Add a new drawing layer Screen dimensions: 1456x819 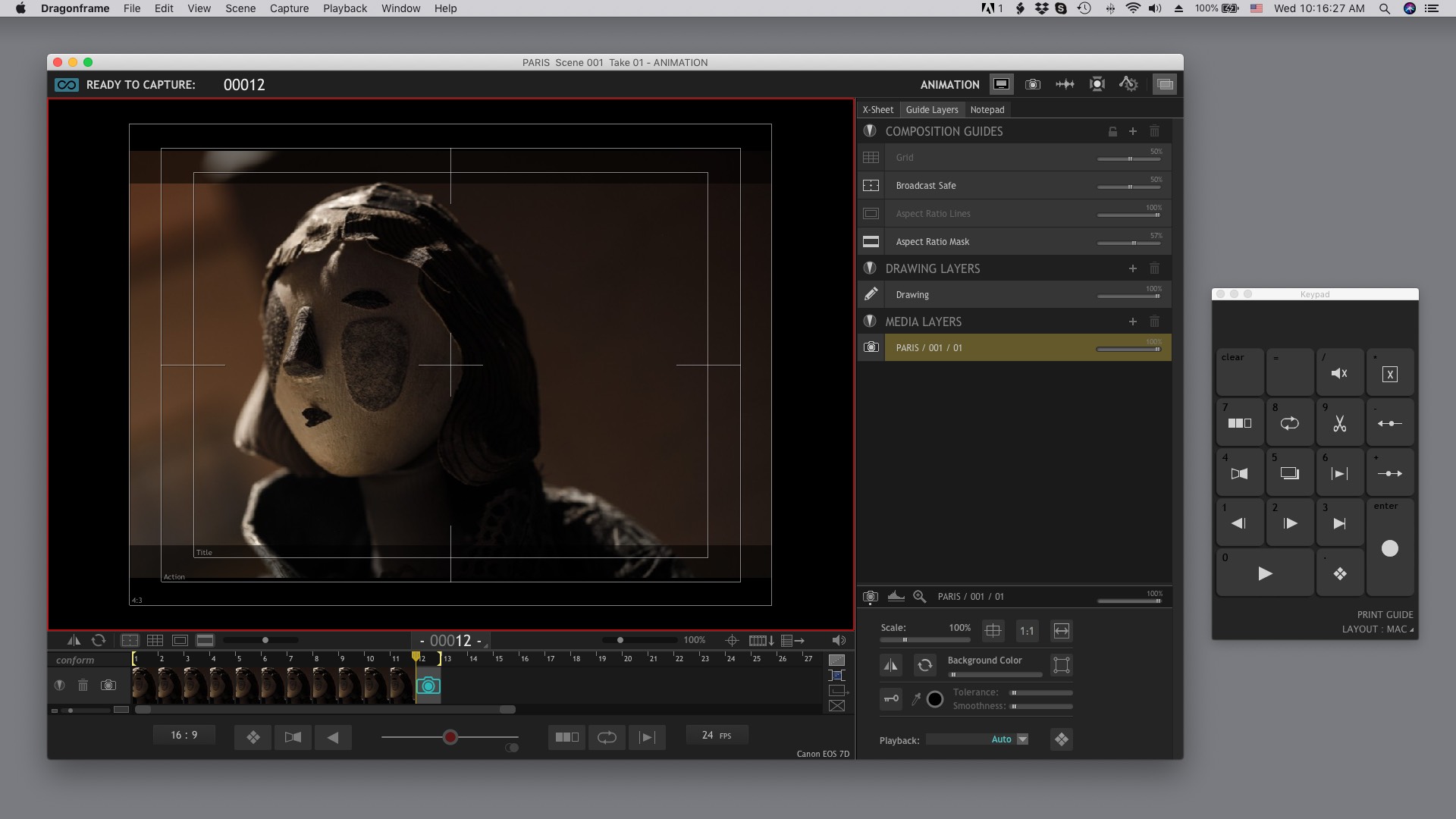click(1133, 268)
